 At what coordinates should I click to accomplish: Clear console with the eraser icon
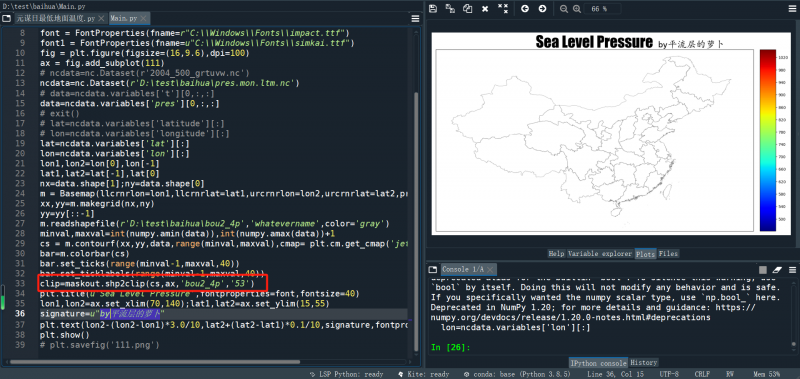click(778, 269)
